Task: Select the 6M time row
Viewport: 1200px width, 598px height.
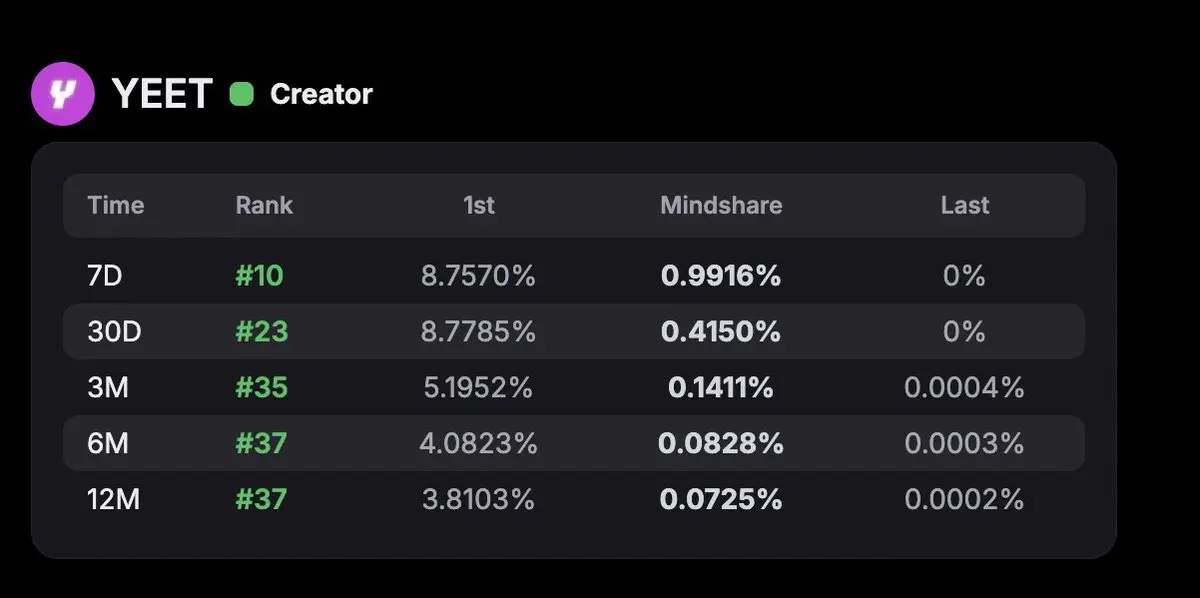Action: point(108,443)
